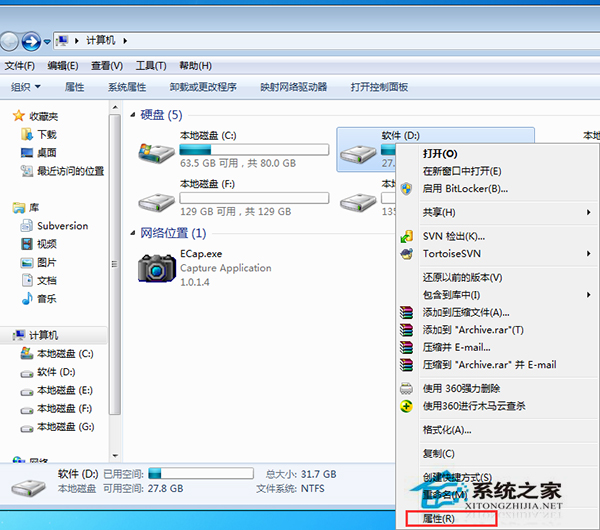This screenshot has height=530, width=600.
Task: Choose 压缩并 E-mail option
Action: (456, 347)
